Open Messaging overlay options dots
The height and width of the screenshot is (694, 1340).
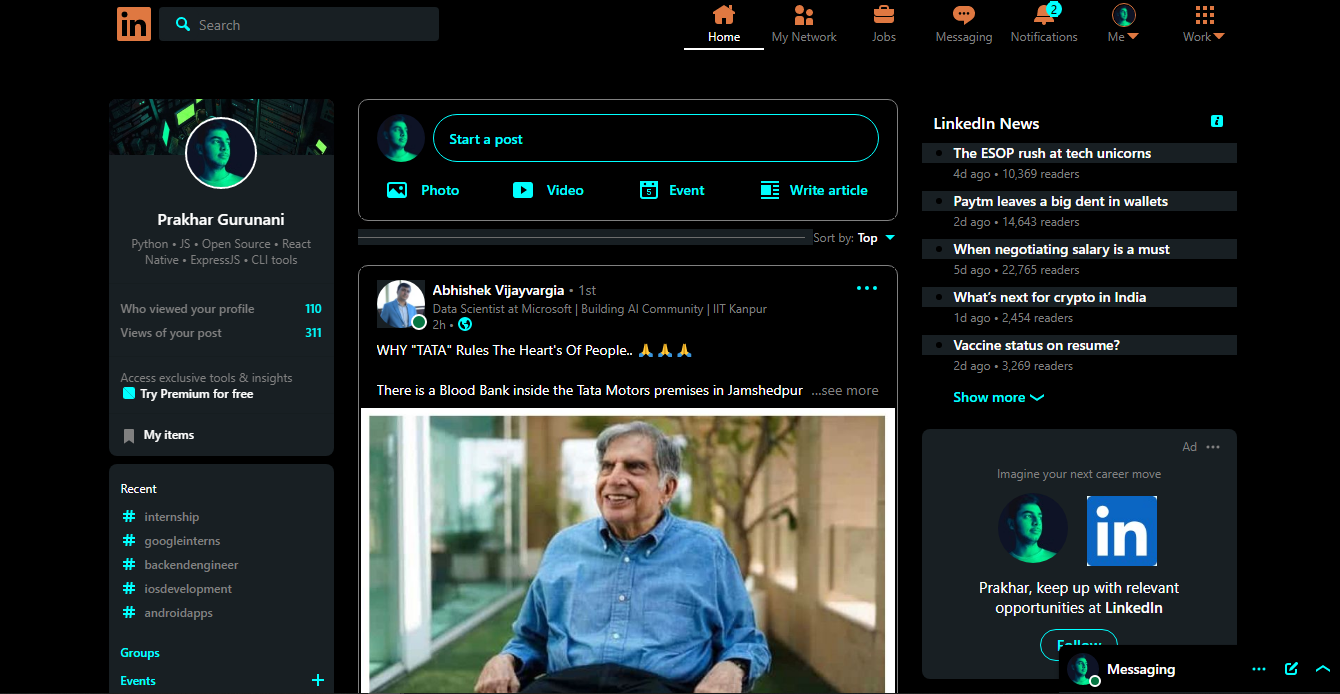tap(1259, 669)
